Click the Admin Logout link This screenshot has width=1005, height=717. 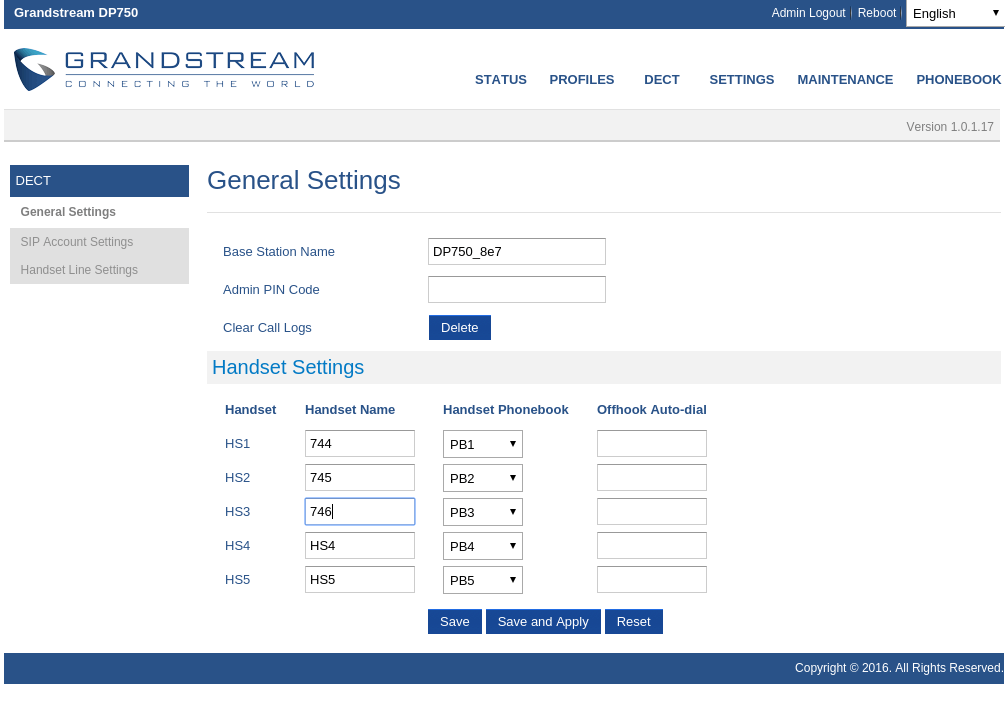(x=808, y=13)
